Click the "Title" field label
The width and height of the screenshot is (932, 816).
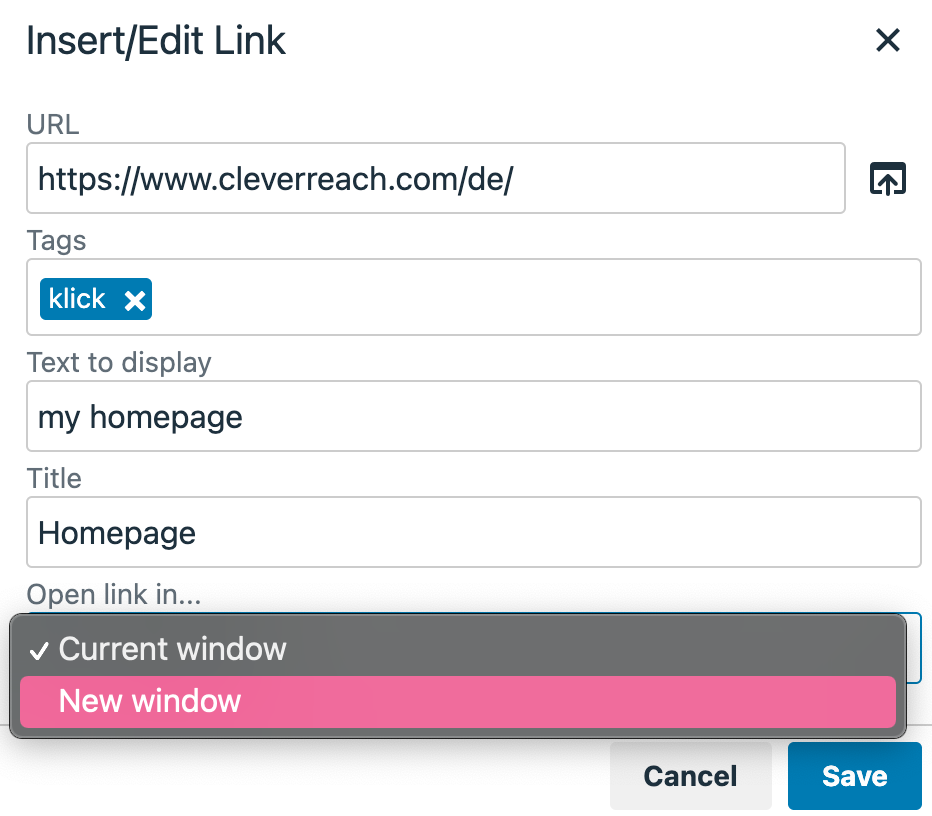[54, 478]
